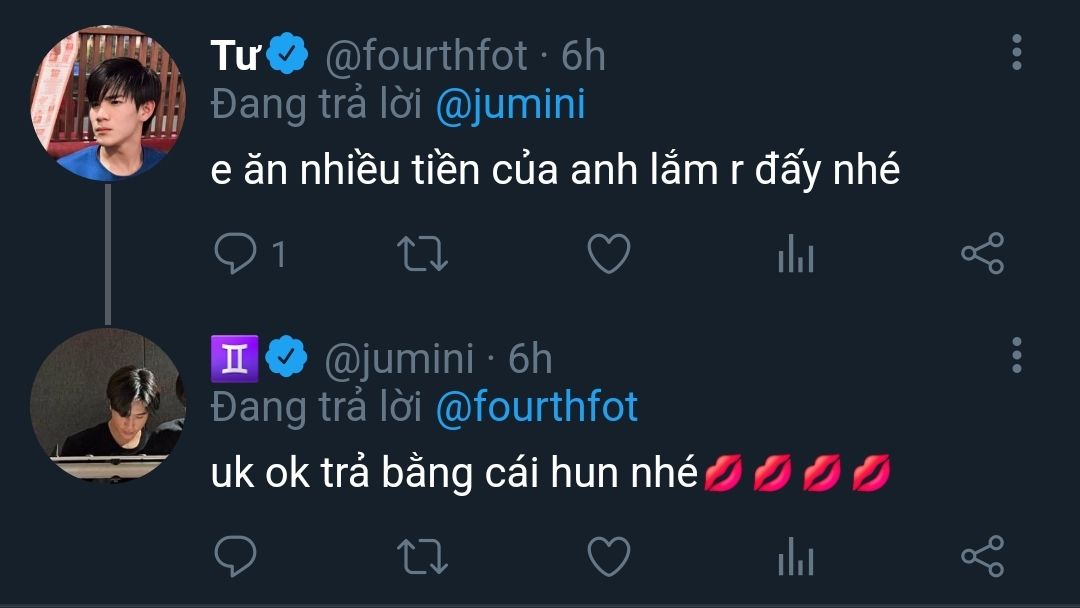Reply to the fourthfot tweet
This screenshot has width=1080, height=608.
(x=236, y=254)
